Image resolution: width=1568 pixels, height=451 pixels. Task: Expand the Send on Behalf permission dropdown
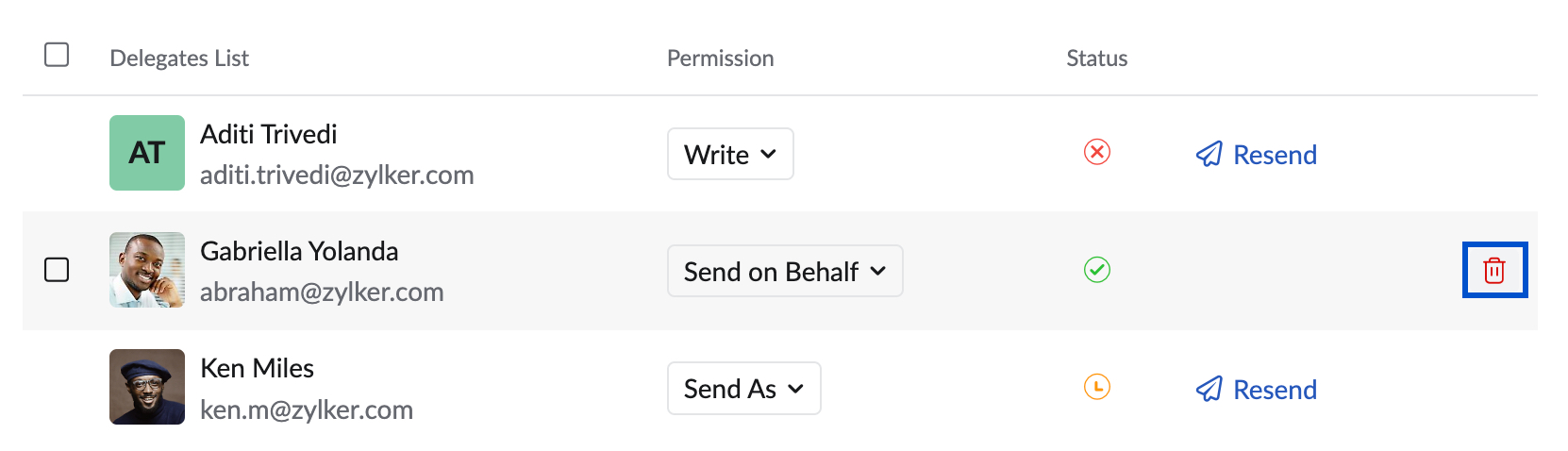tap(784, 271)
